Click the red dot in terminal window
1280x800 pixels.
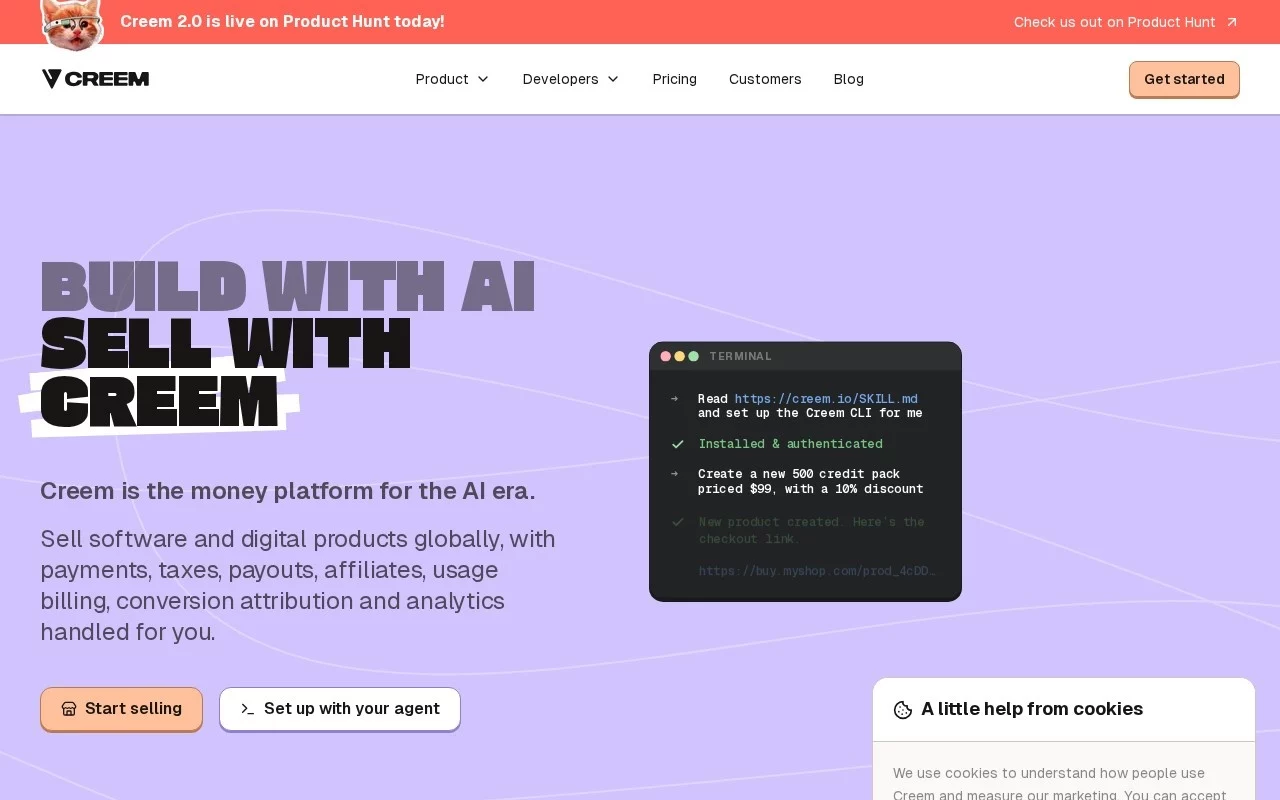click(666, 356)
